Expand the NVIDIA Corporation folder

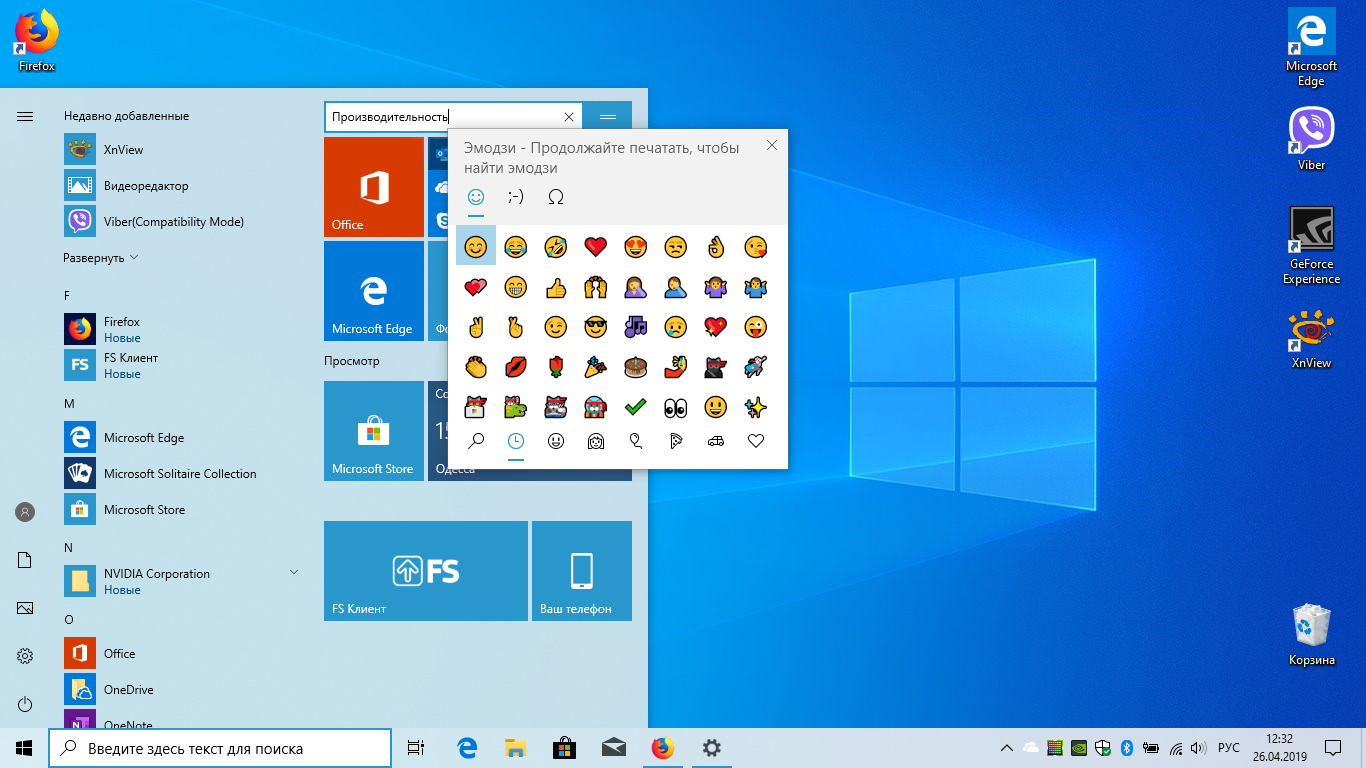[182, 581]
